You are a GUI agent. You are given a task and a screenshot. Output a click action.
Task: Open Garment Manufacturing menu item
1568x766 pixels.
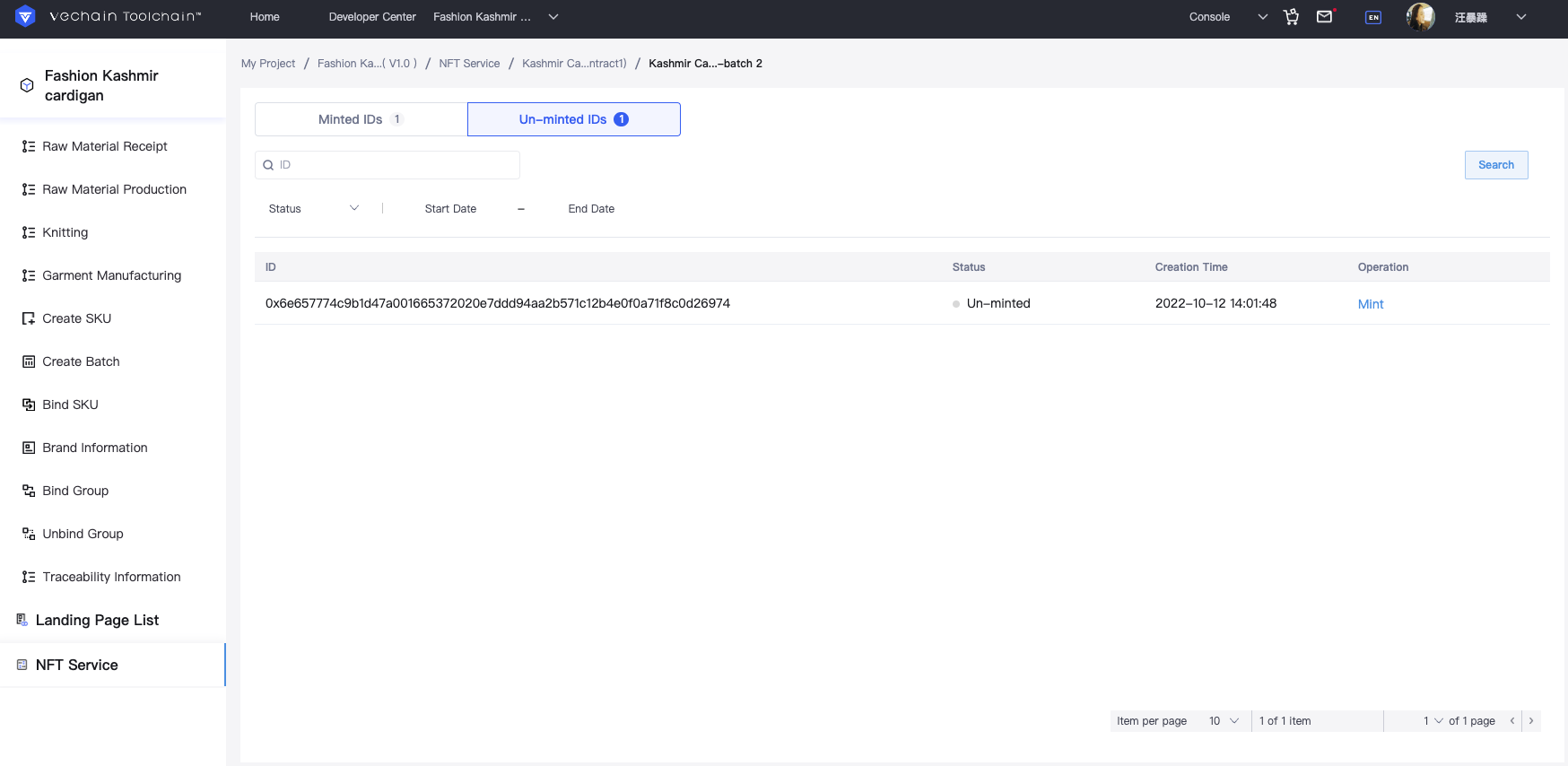click(x=112, y=275)
